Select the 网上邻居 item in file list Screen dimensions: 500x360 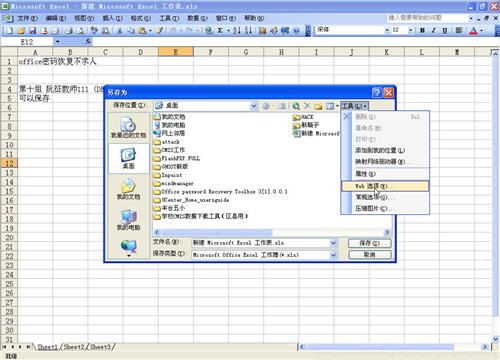click(x=169, y=133)
